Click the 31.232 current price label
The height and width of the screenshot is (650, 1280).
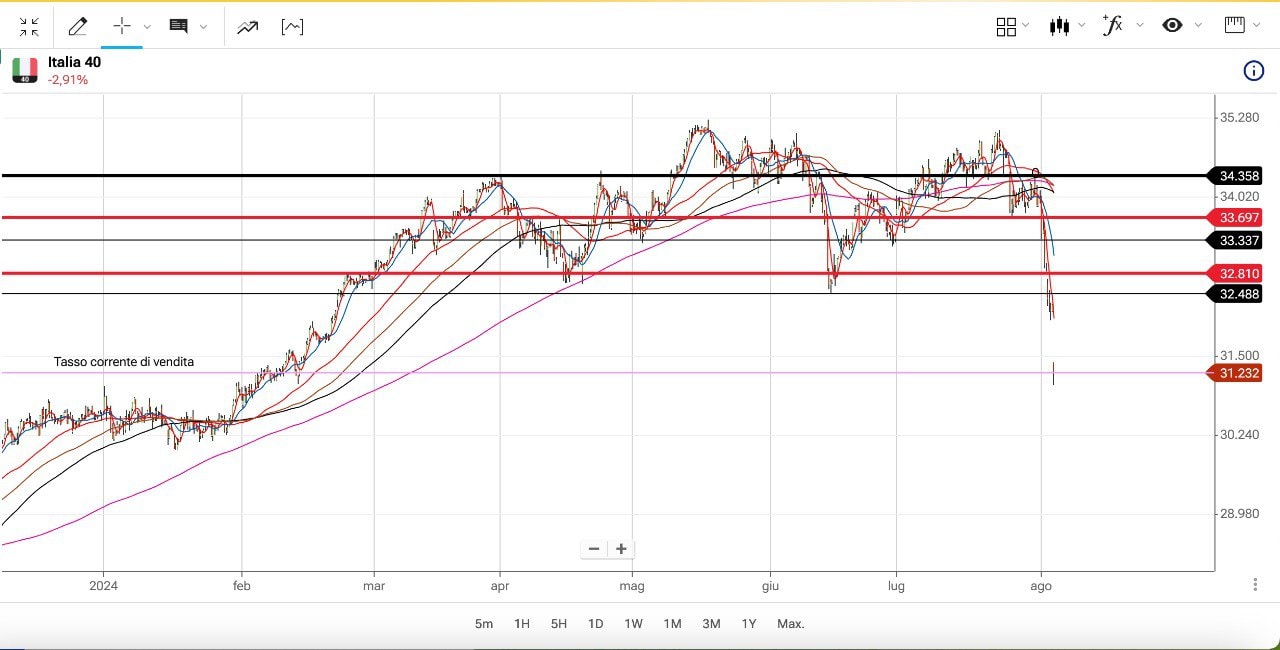point(1236,373)
